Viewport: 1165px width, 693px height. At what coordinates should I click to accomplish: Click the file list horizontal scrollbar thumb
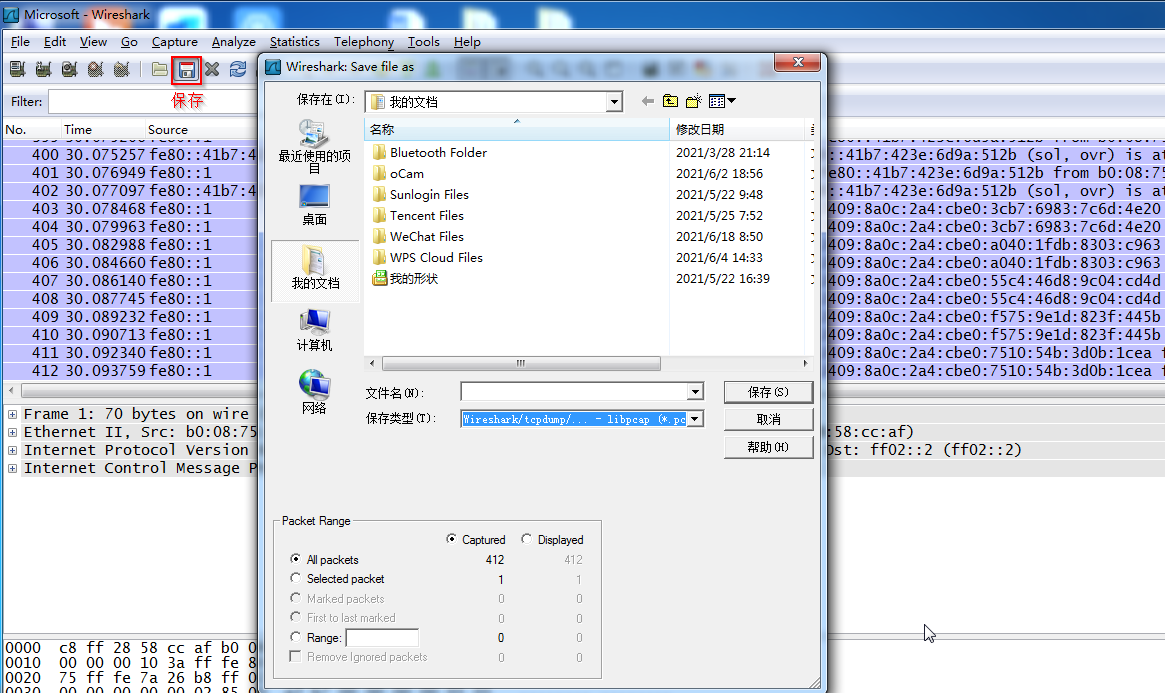[521, 363]
